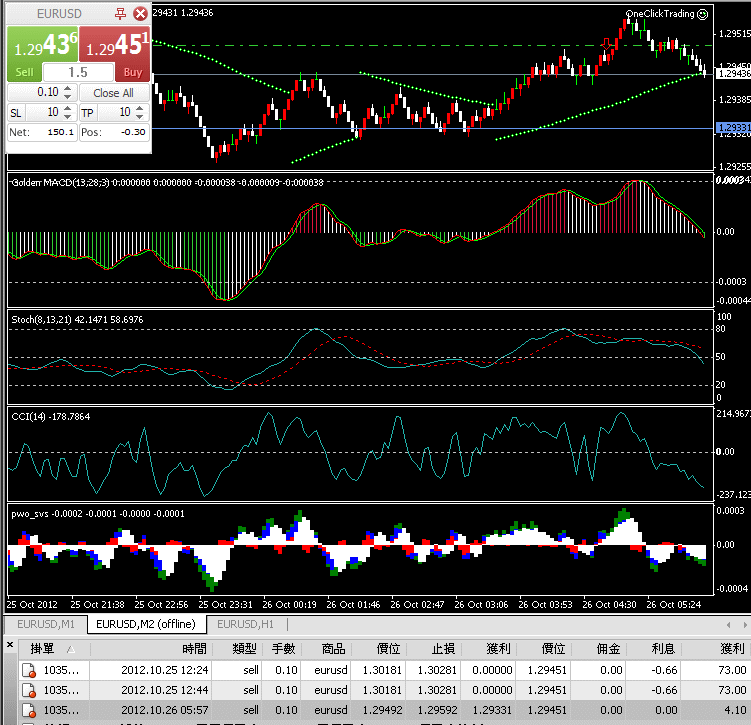Click the Golden MACD(13,28,3) indicator label
The image size is (751, 725).
click(60, 182)
